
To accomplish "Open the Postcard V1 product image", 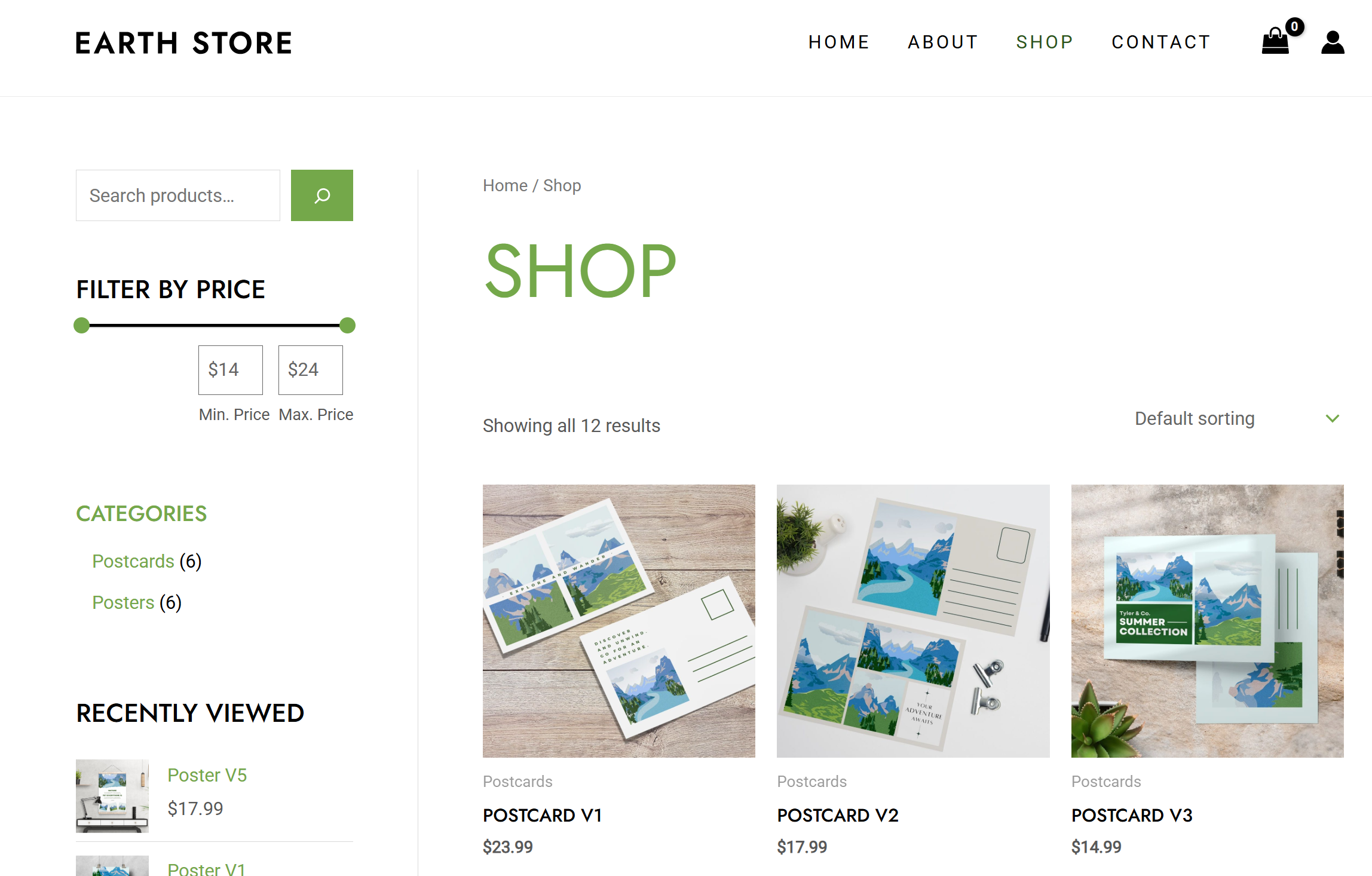I will [619, 621].
